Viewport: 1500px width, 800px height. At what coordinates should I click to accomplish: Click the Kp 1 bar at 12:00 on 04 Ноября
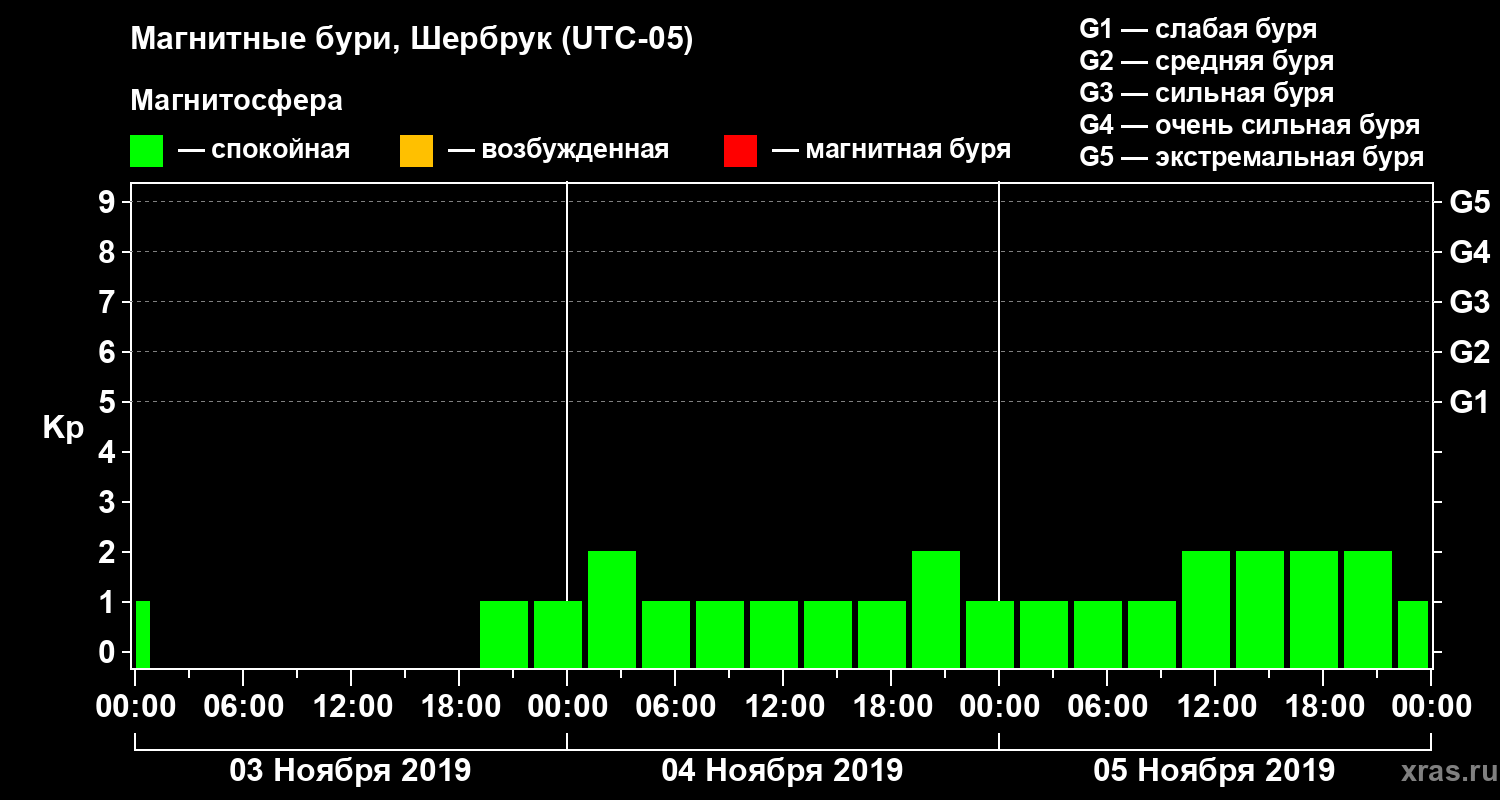[774, 634]
